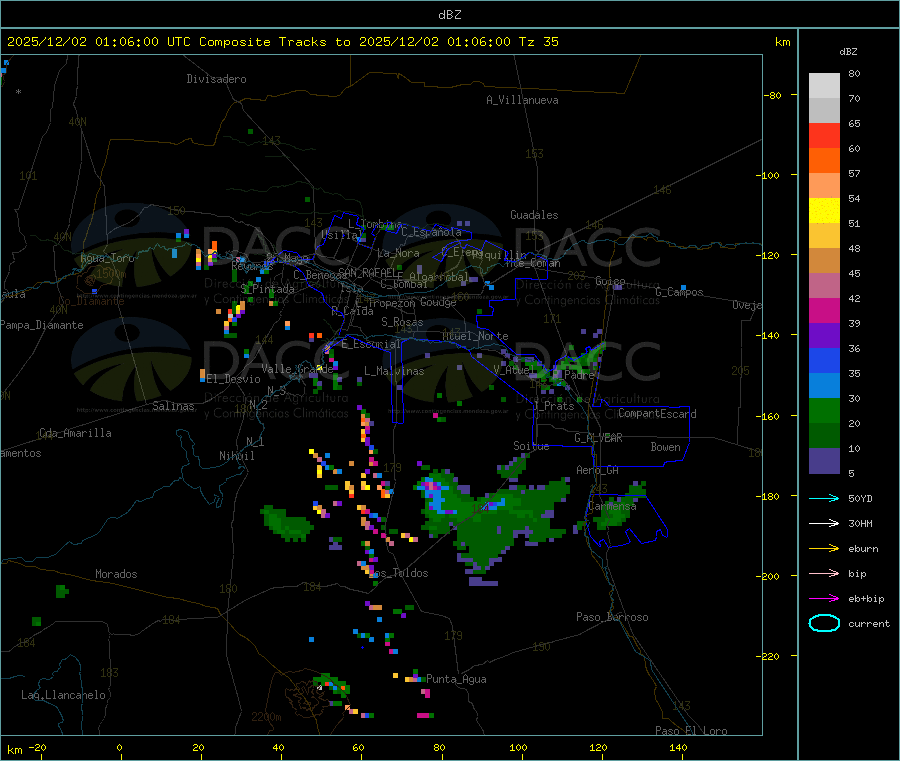Click the -200 km vertical axis tick label
The width and height of the screenshot is (900, 761).
coord(770,576)
